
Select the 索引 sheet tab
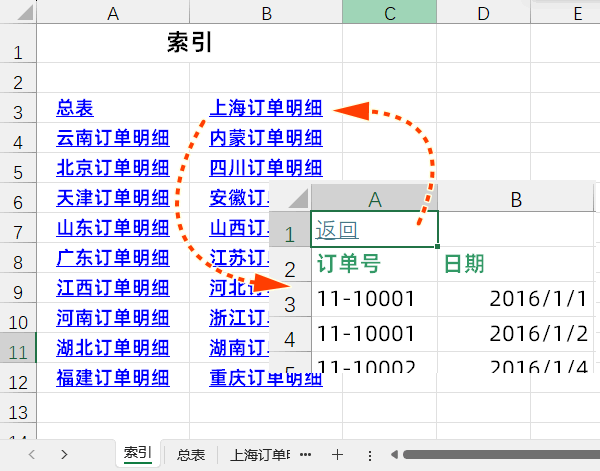pos(138,454)
